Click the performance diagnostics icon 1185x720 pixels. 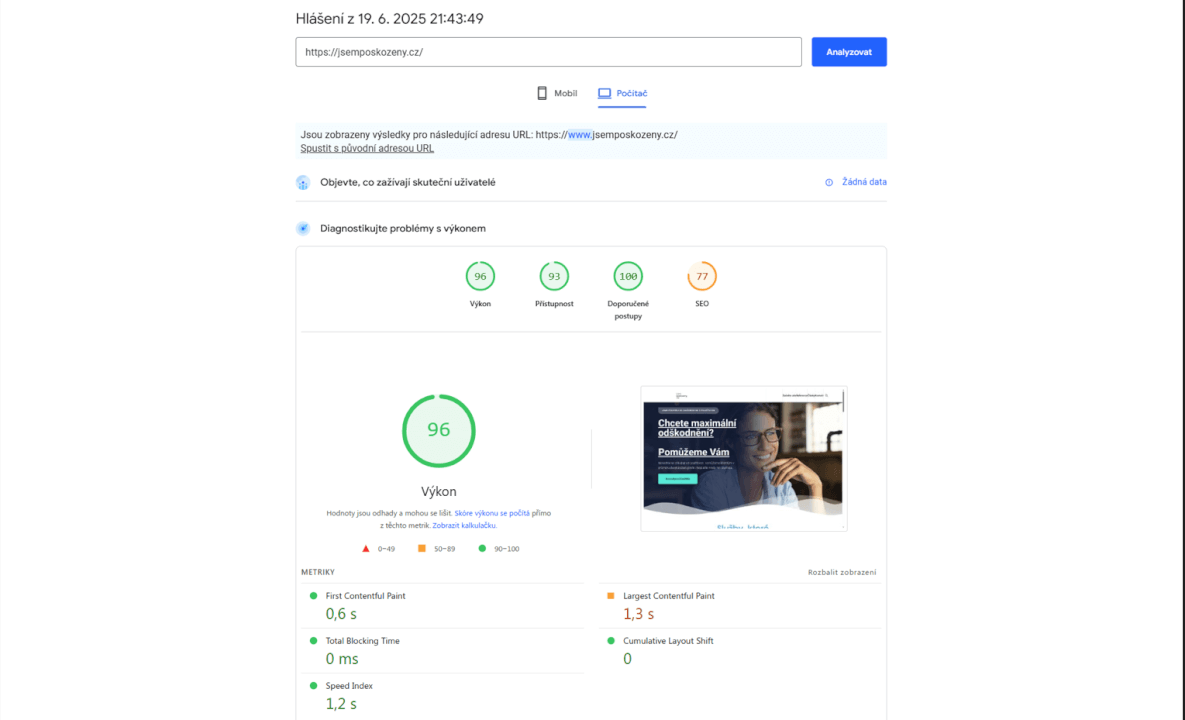point(303,228)
